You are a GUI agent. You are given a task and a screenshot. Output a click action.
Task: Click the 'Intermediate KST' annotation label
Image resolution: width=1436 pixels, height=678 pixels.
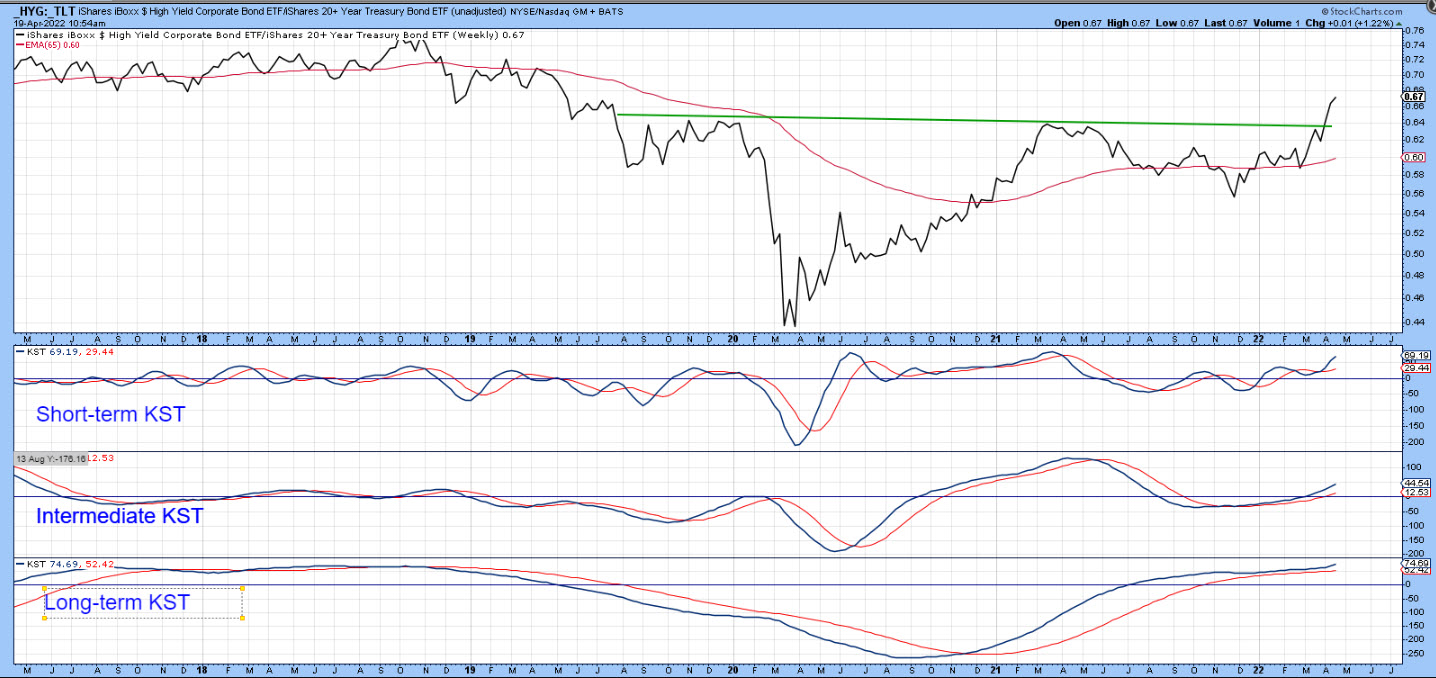point(119,516)
